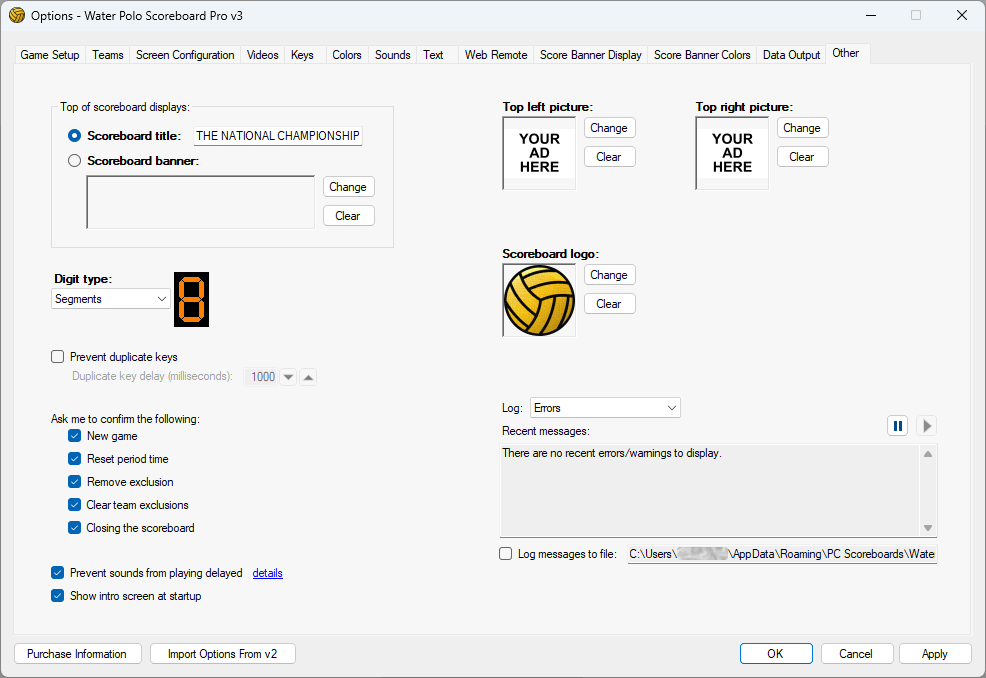
Task: Uncheck the New game confirmation
Action: click(75, 436)
